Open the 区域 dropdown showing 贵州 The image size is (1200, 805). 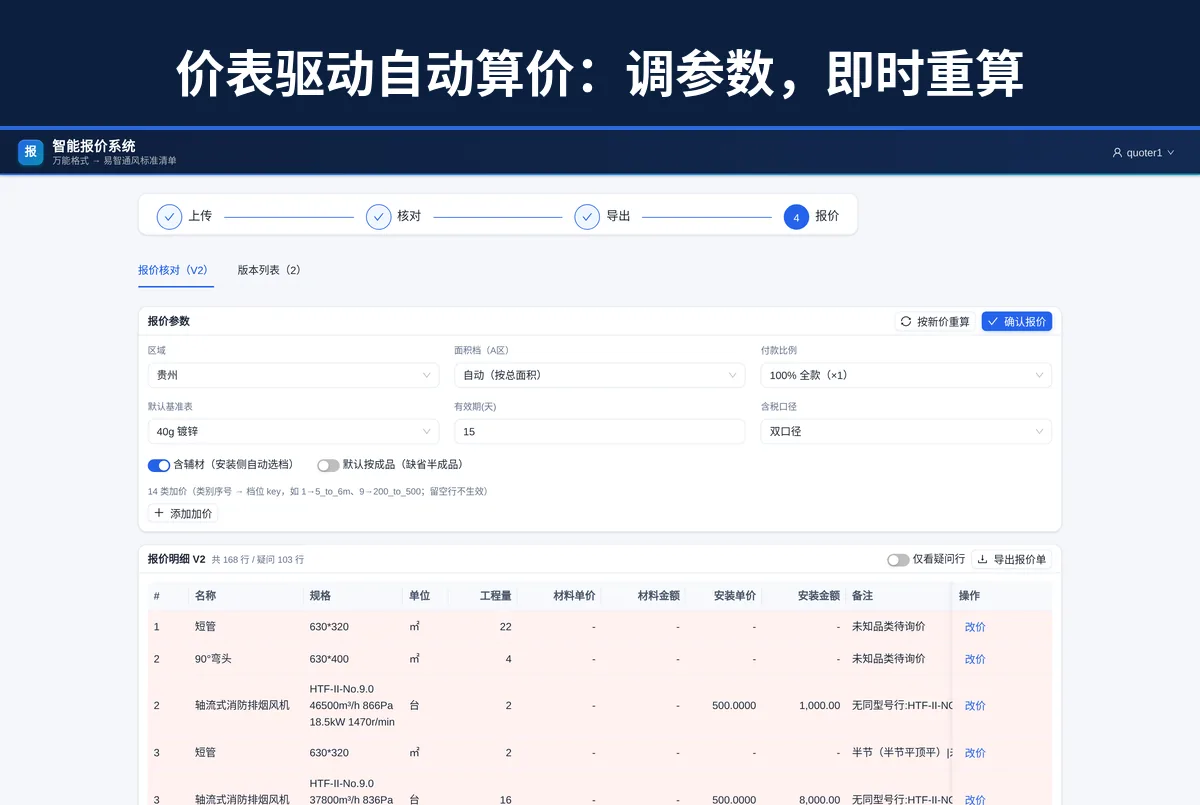[x=293, y=375]
